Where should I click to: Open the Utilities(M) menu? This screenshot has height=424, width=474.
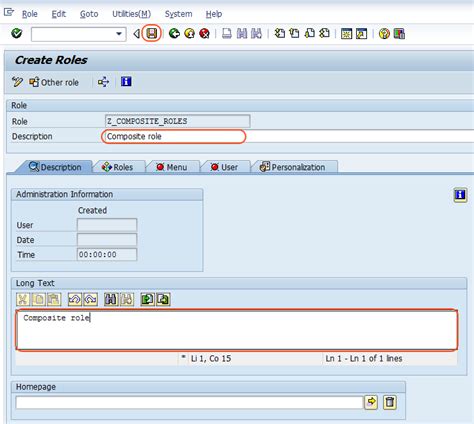tap(131, 14)
